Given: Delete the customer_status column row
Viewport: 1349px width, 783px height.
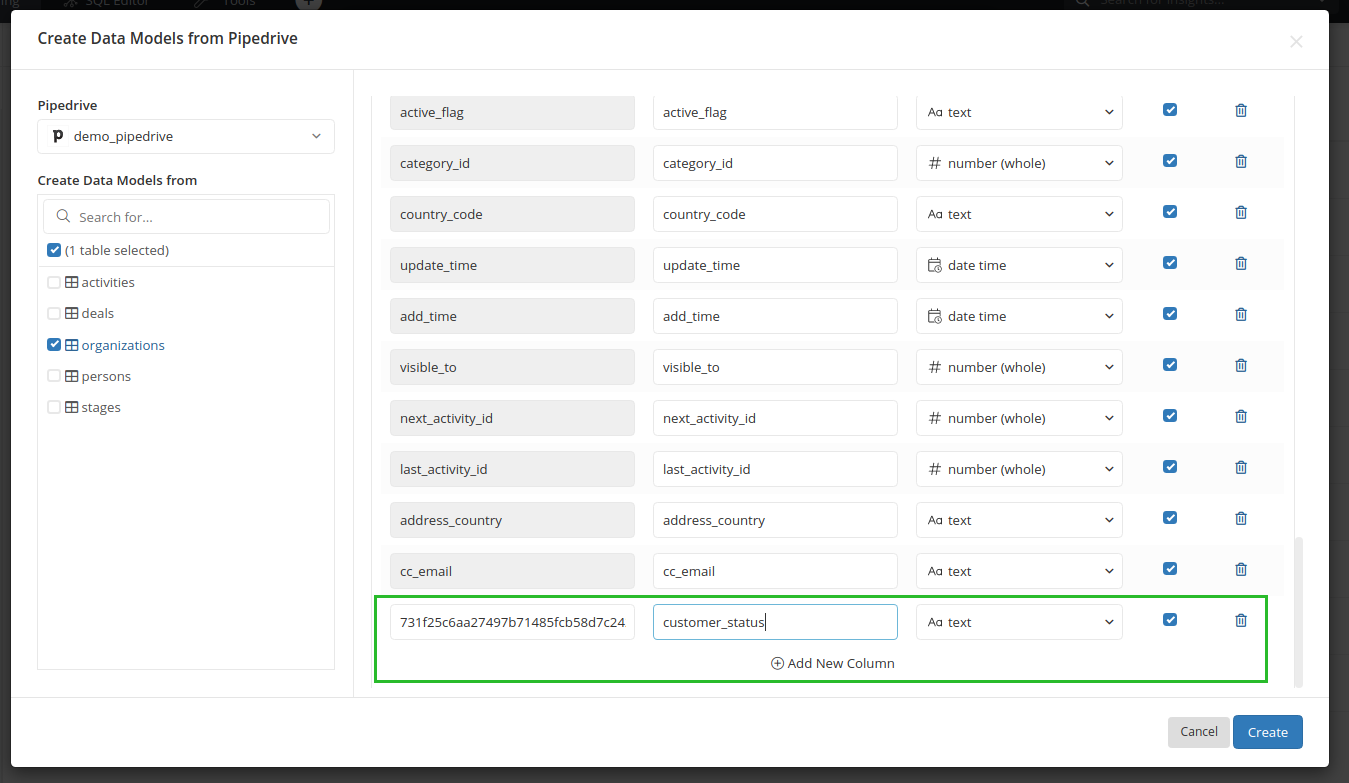Looking at the screenshot, I should click(x=1241, y=621).
